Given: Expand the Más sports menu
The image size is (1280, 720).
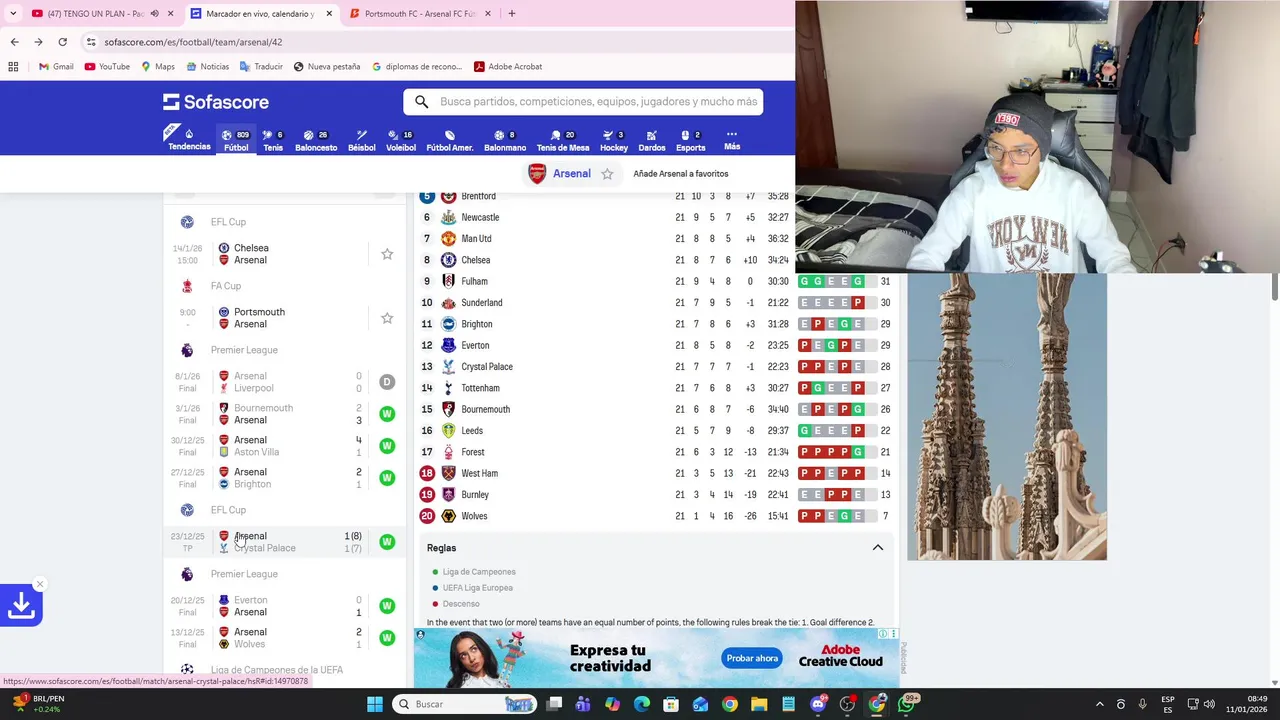Looking at the screenshot, I should tap(732, 140).
